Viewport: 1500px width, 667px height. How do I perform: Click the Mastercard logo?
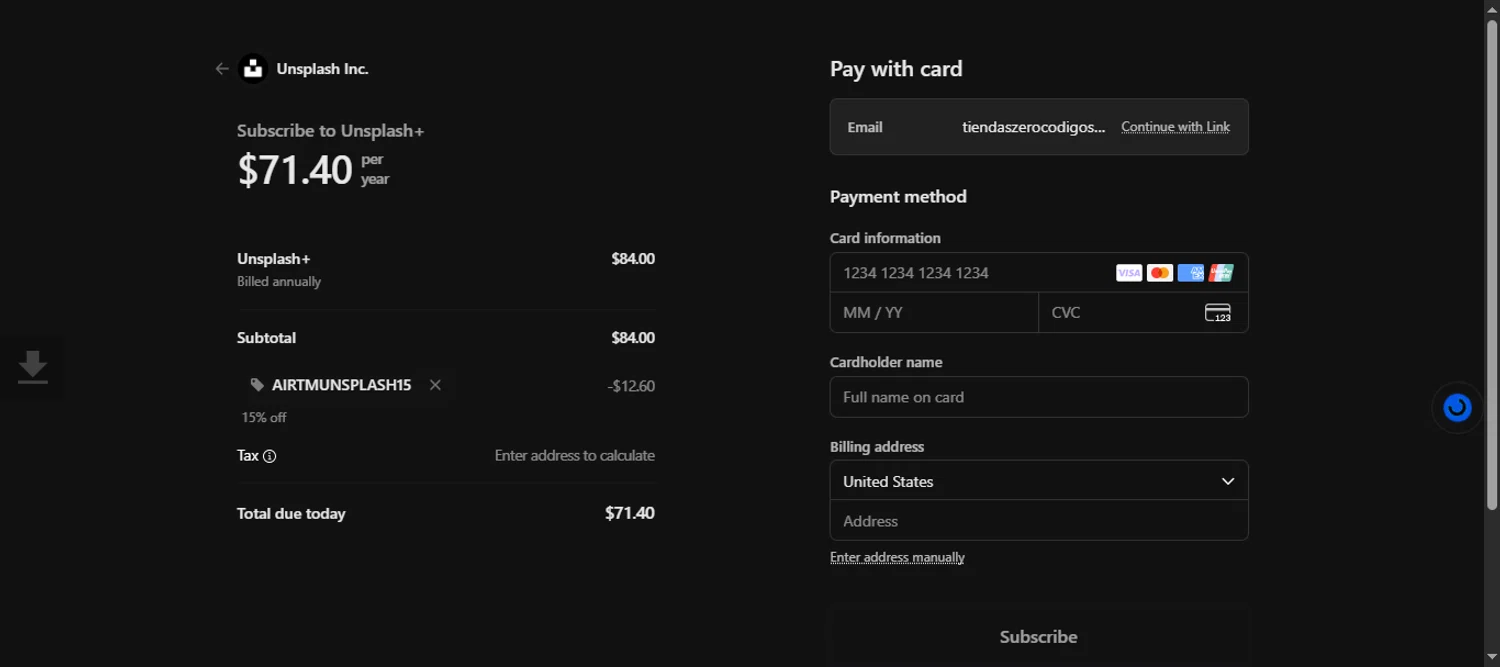1160,273
